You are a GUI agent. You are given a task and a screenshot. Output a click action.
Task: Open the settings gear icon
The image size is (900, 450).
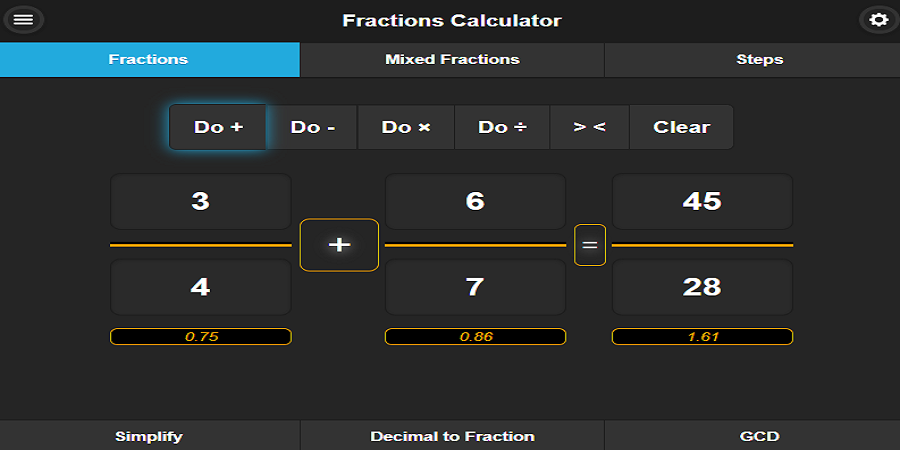(878, 20)
